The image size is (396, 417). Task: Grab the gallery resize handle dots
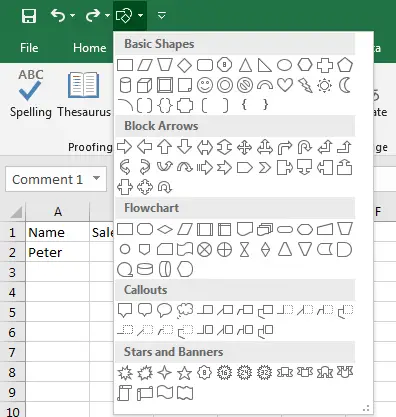[x=366, y=408]
